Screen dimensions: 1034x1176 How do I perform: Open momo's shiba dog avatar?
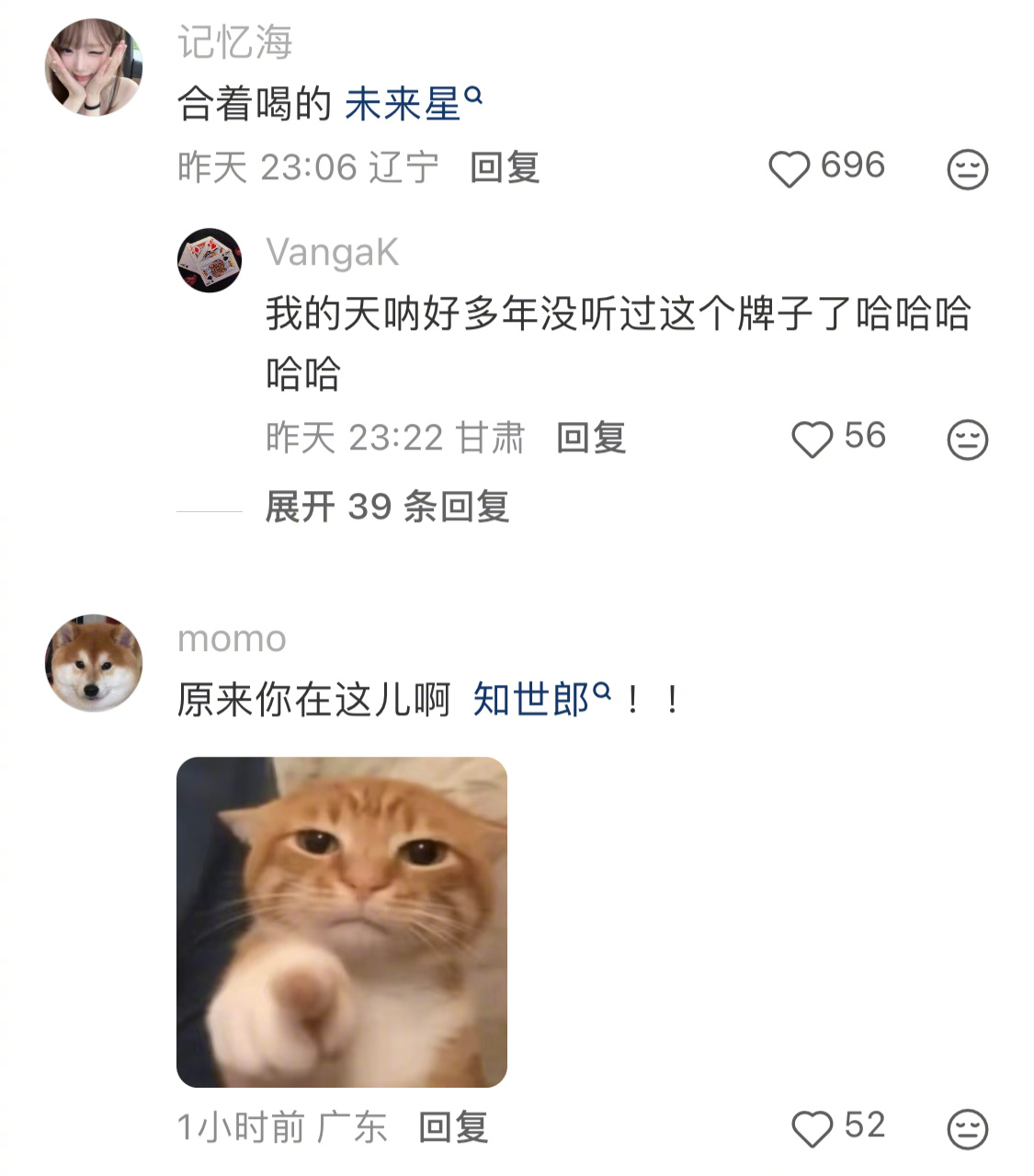pyautogui.click(x=94, y=663)
